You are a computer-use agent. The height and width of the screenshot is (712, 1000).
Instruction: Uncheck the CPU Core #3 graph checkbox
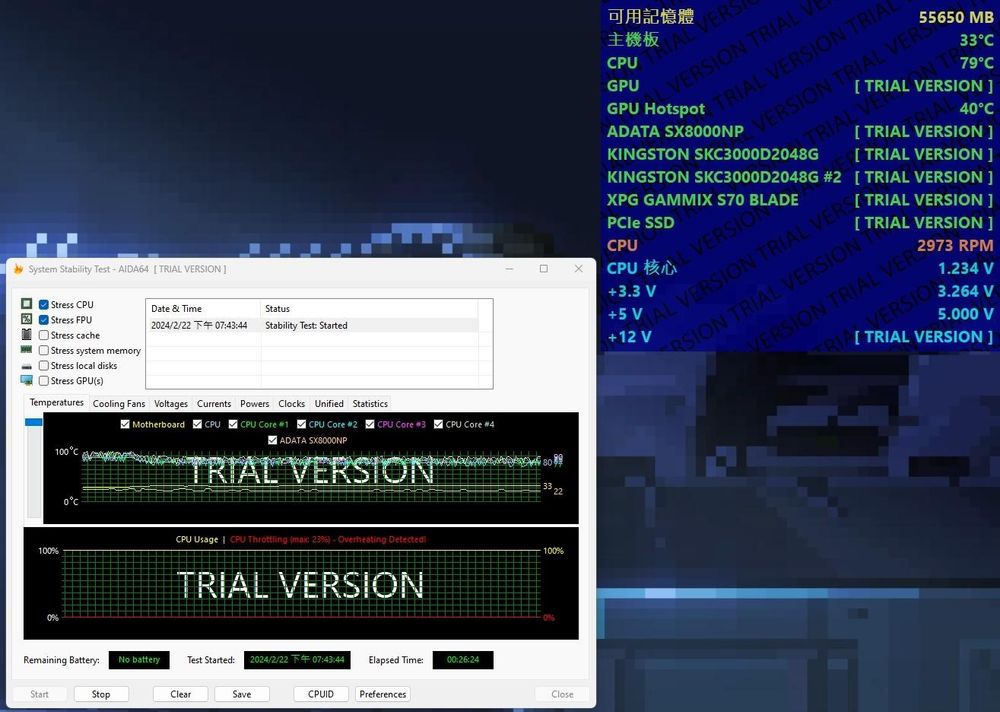tap(372, 424)
